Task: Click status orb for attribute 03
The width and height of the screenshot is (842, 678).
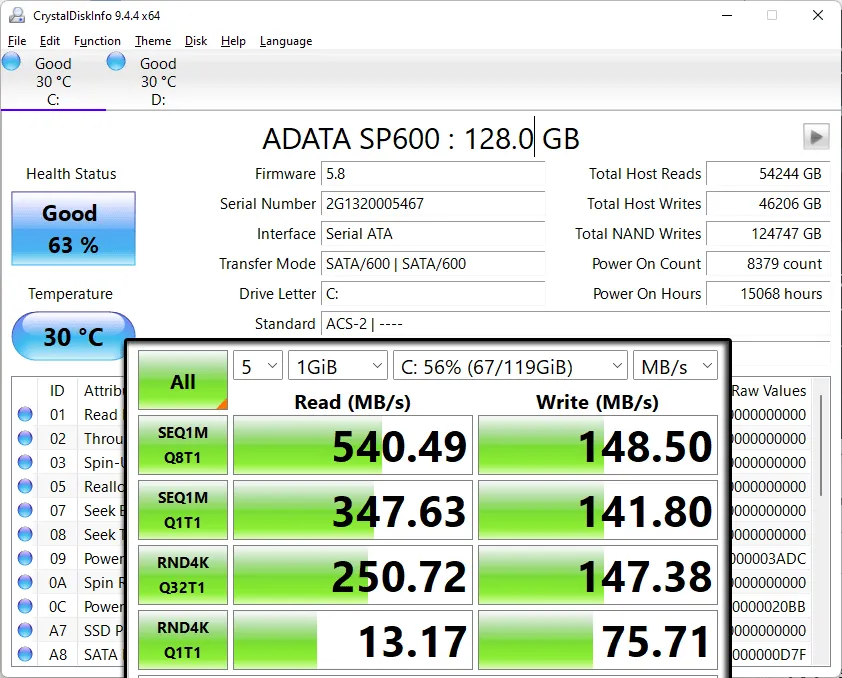Action: coord(25,462)
